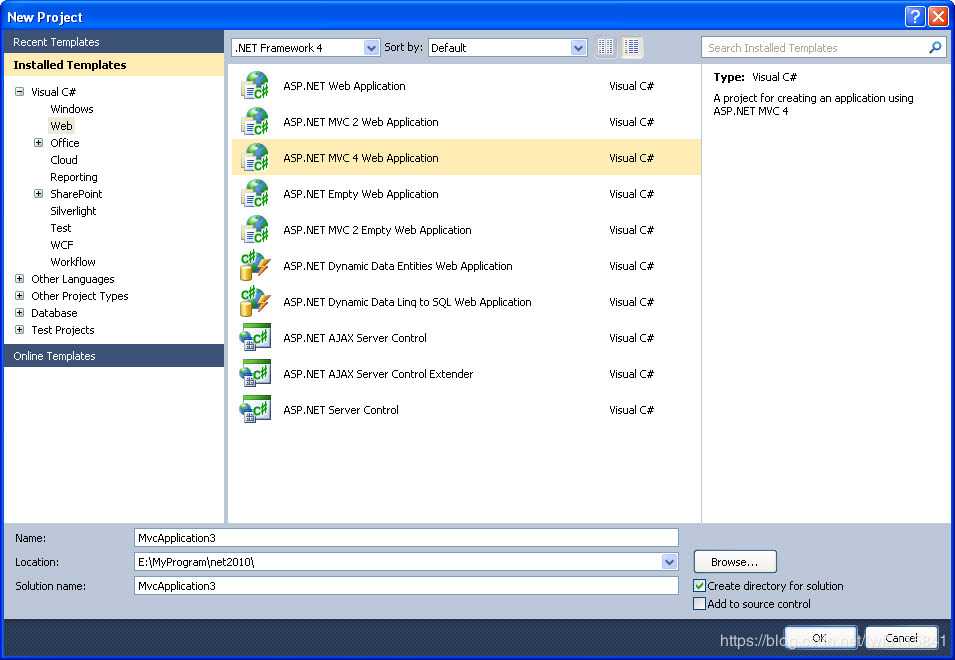
Task: Click the ASP.NET MVC 4 Web Application icon
Action: [x=255, y=158]
